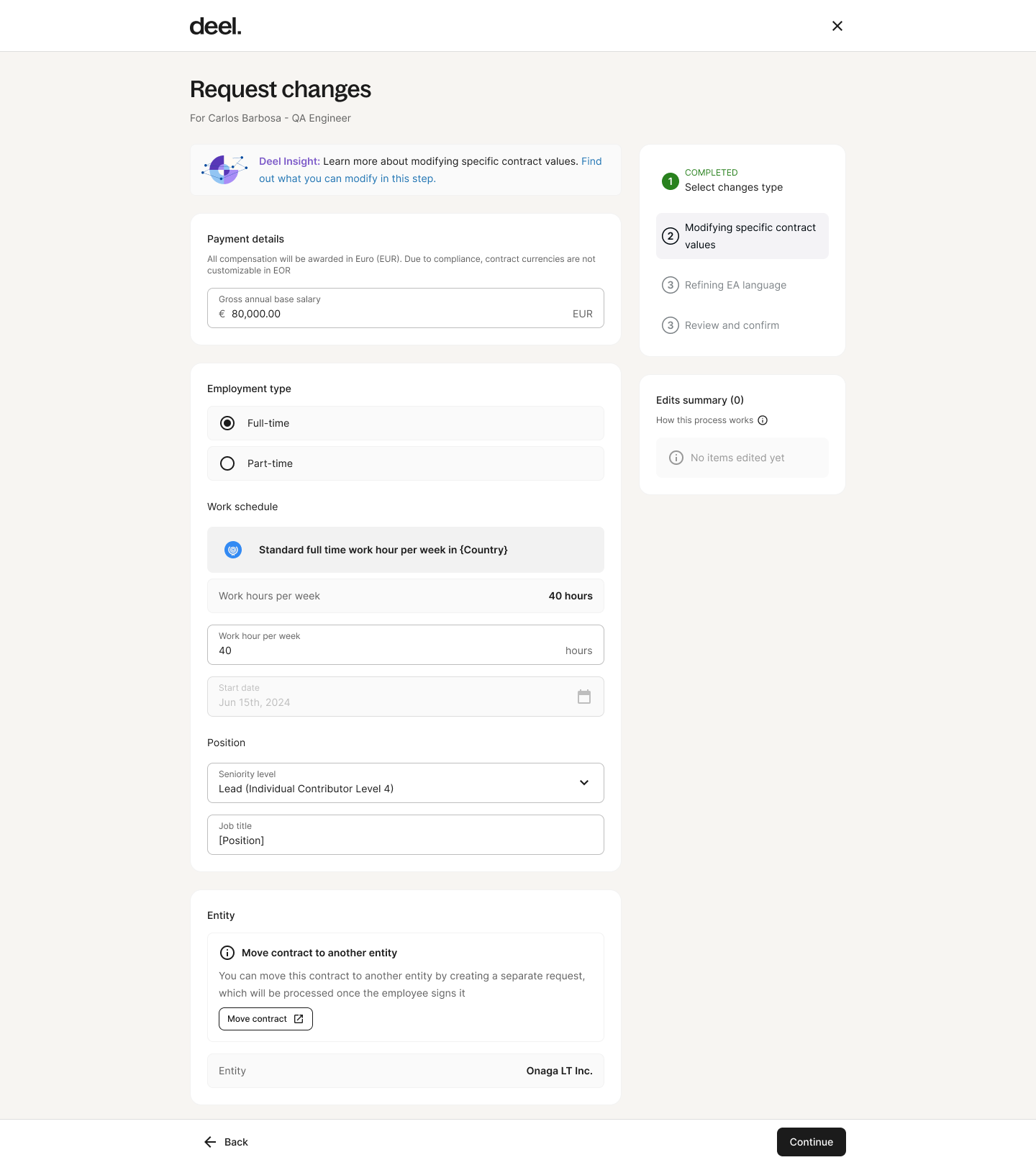
Task: Open Find out what you can modify link
Action: pyautogui.click(x=430, y=170)
